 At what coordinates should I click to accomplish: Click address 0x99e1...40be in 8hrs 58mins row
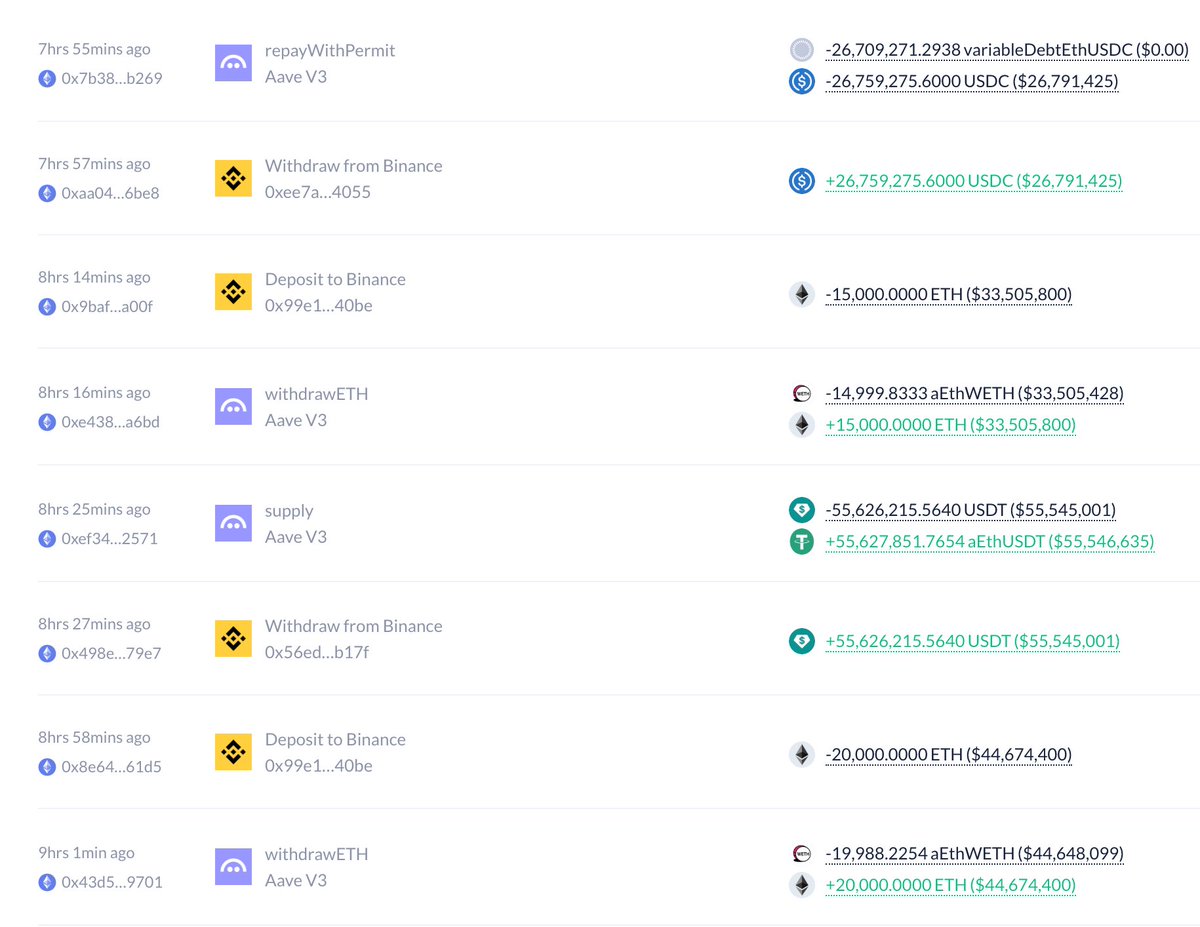click(319, 766)
